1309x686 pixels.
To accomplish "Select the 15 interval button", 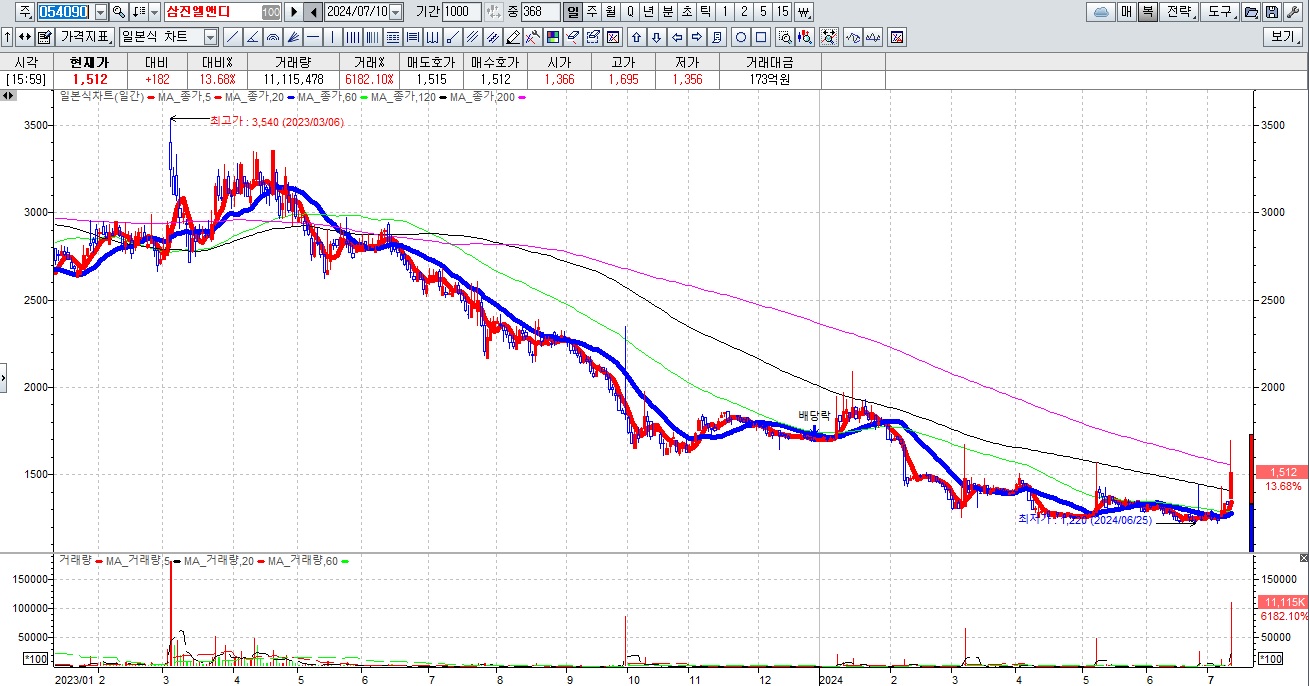I will pyautogui.click(x=782, y=12).
